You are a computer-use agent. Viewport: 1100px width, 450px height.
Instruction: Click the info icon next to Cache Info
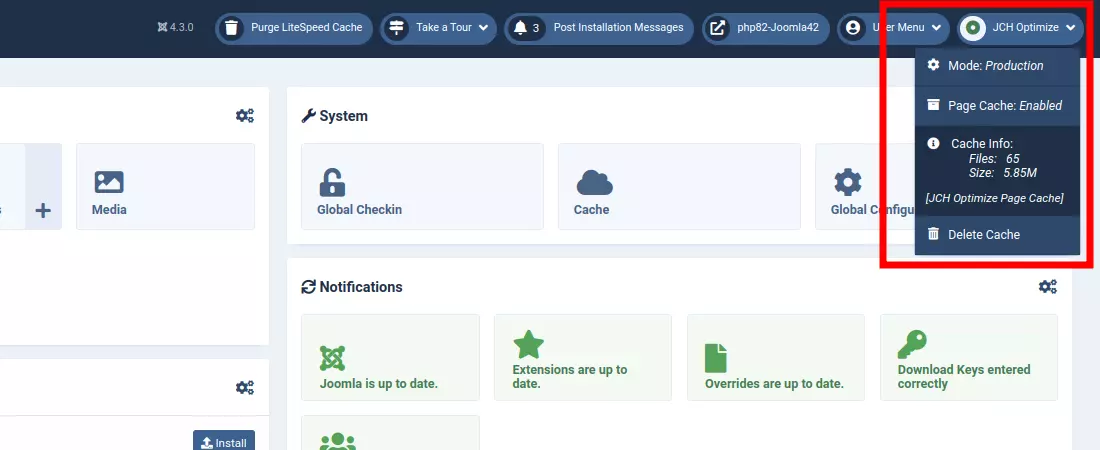coord(933,143)
